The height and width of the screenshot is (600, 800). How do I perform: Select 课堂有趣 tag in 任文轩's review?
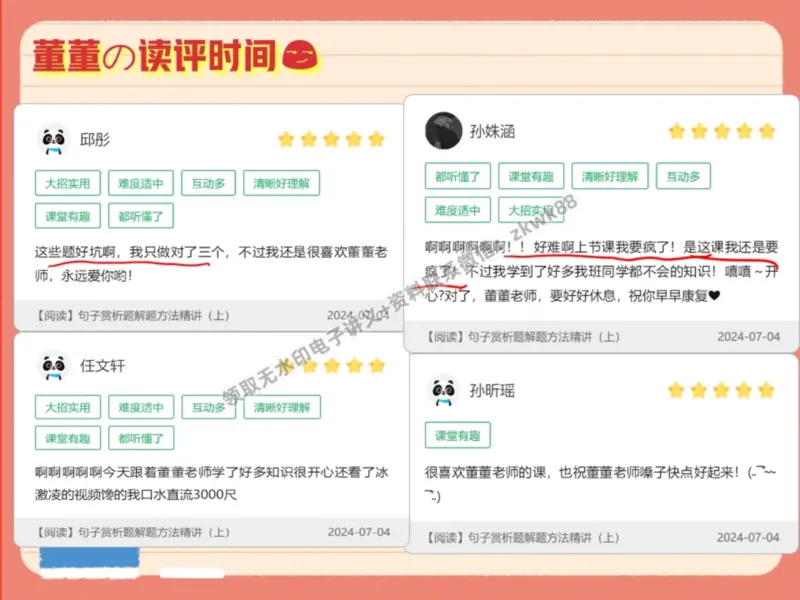coord(68,438)
